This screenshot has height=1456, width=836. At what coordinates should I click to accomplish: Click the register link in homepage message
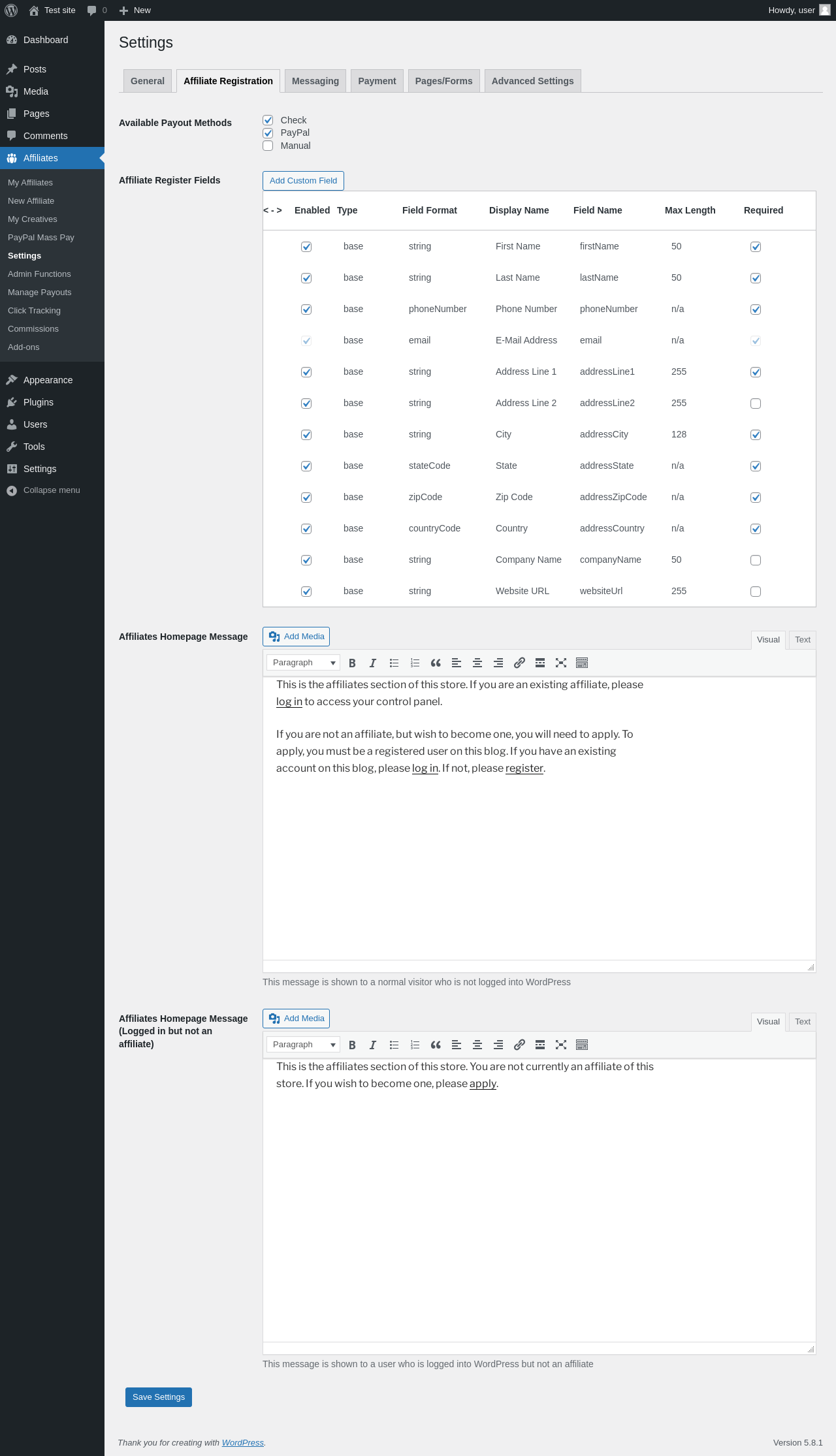pyautogui.click(x=524, y=768)
